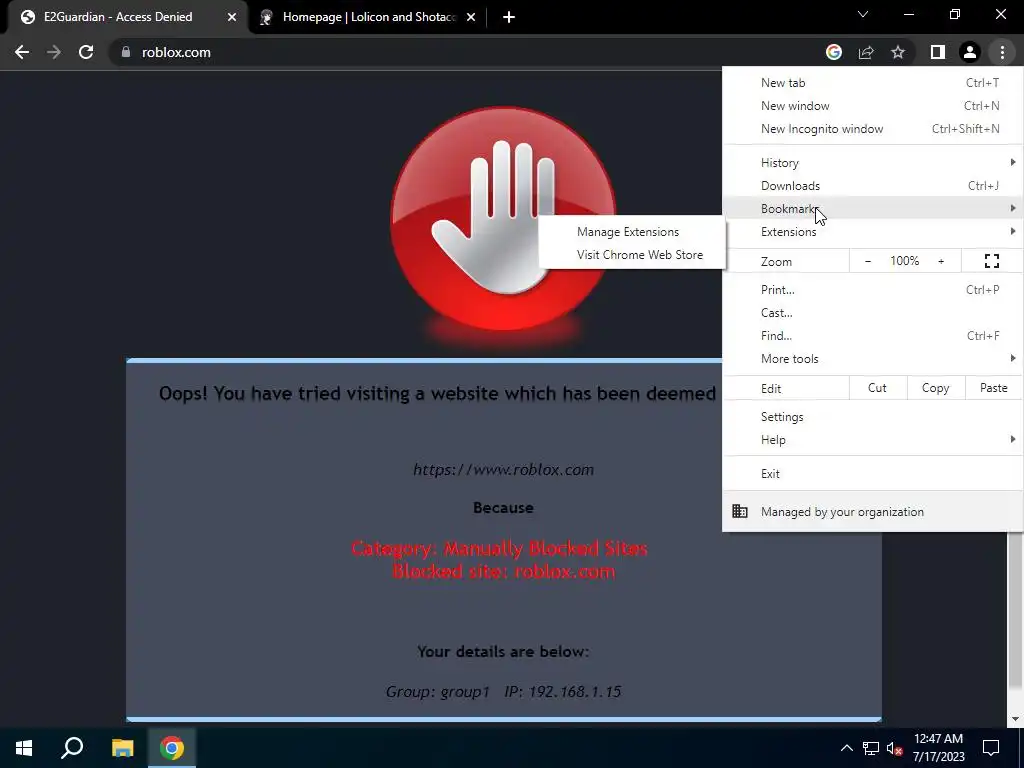Click the Paste button in the Edit row
The height and width of the screenshot is (768, 1024).
(993, 388)
